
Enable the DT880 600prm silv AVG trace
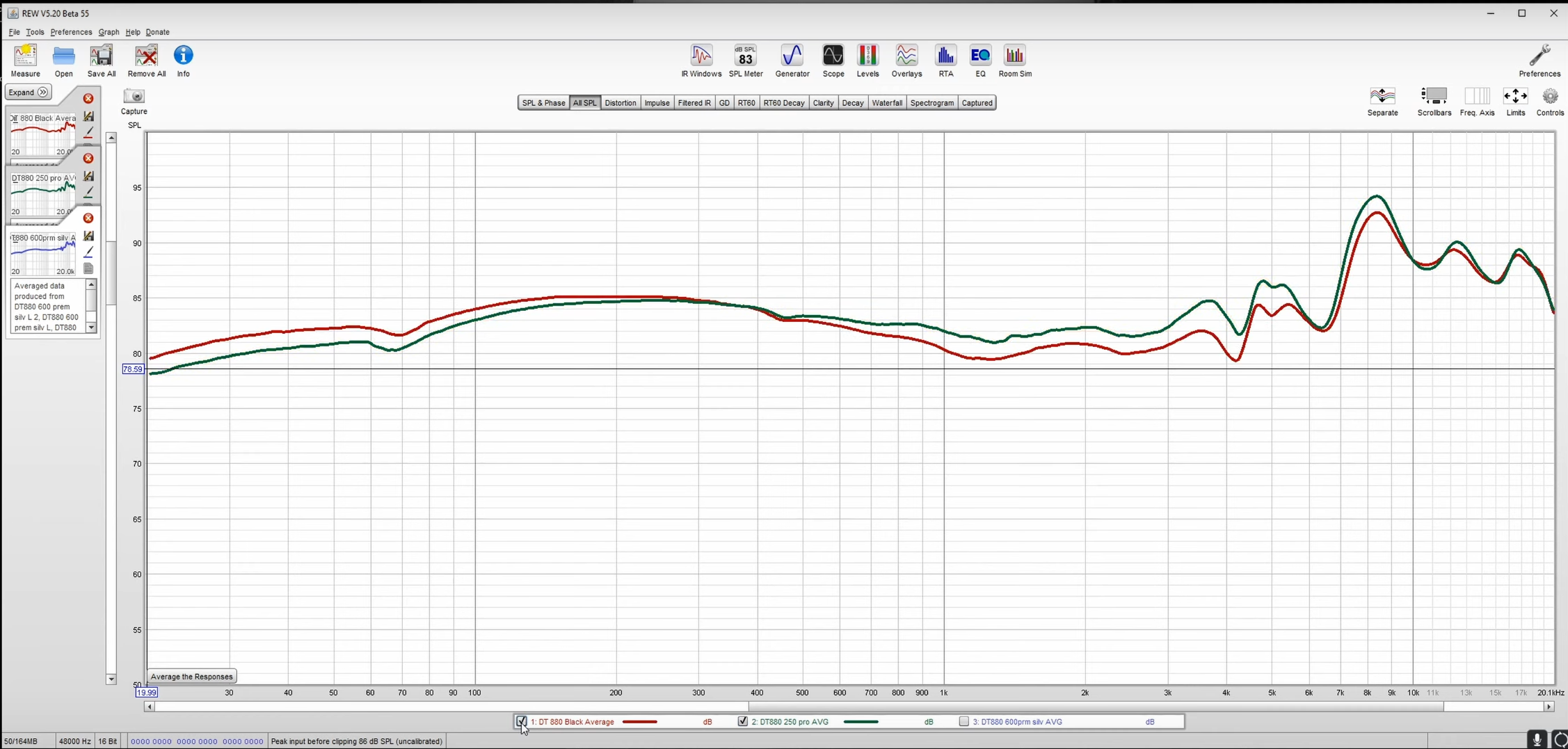pos(964,721)
